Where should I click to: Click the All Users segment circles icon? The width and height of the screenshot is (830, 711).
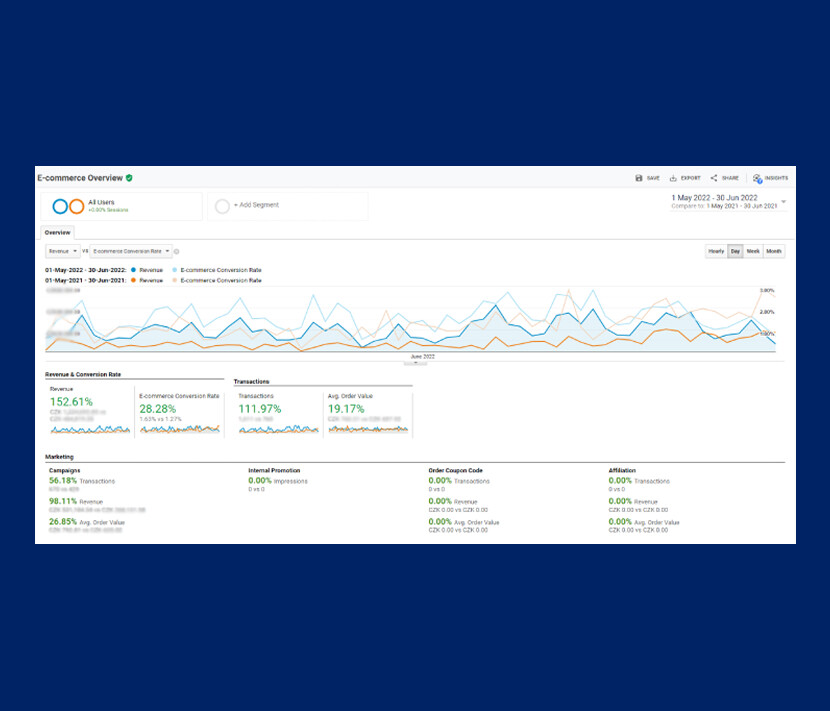click(x=67, y=206)
